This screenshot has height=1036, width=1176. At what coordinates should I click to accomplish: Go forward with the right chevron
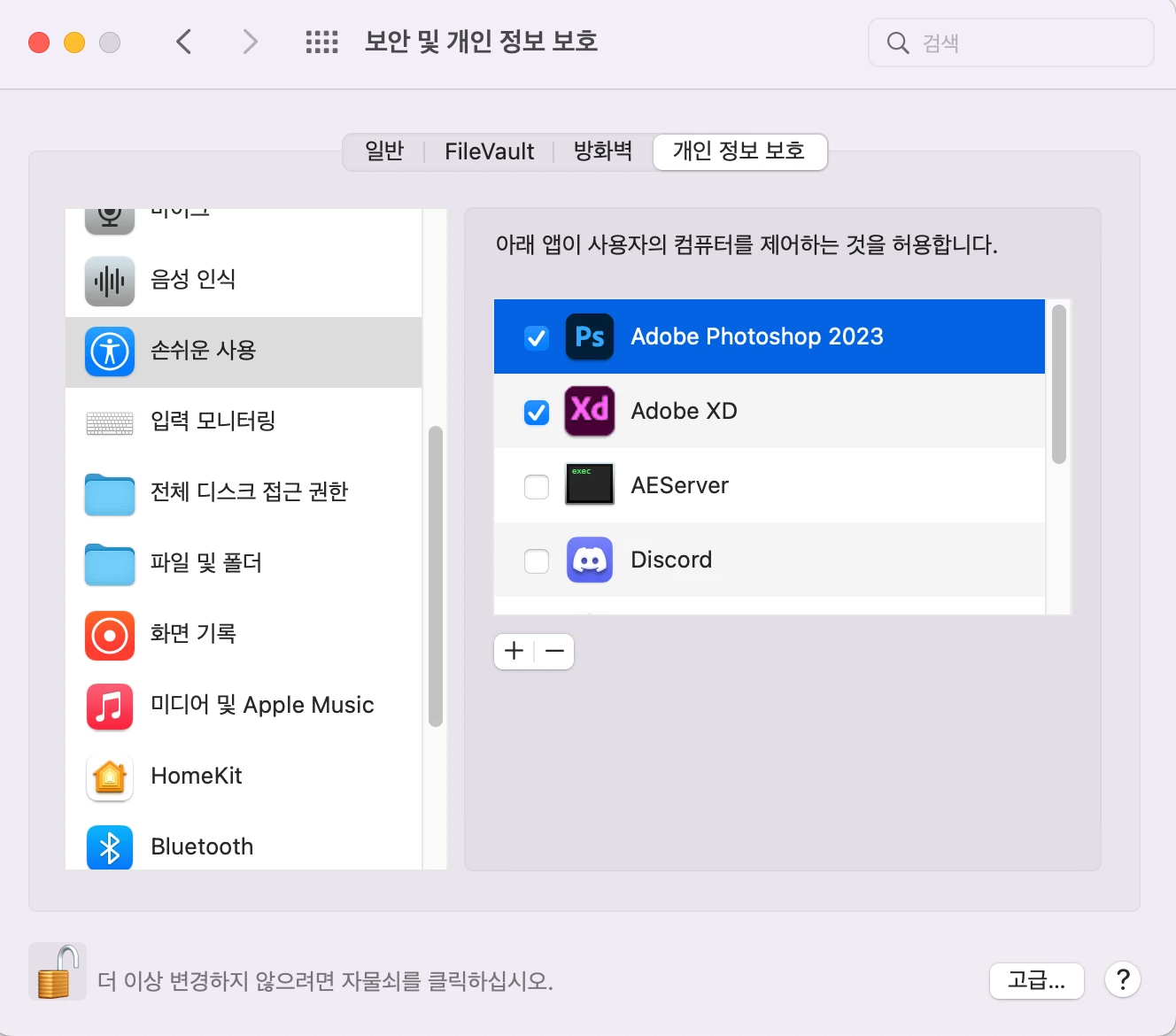(x=251, y=42)
